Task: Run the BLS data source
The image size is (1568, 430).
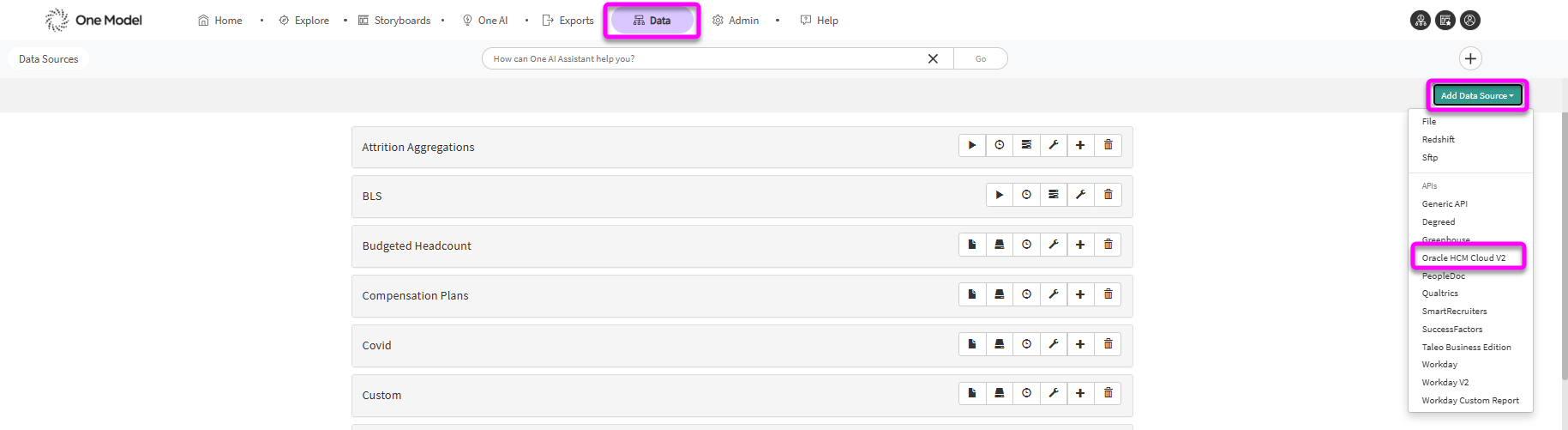Action: point(1000,195)
